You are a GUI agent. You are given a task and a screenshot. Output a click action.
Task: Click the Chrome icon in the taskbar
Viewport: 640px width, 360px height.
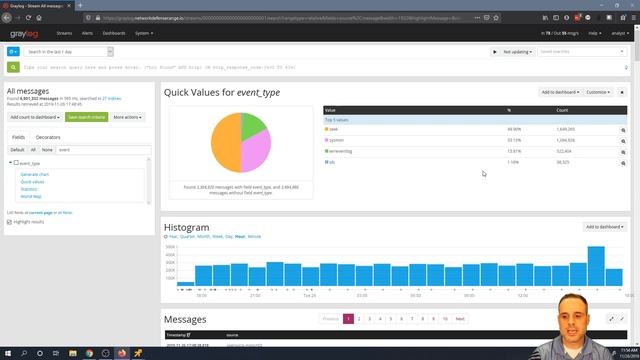89,353
